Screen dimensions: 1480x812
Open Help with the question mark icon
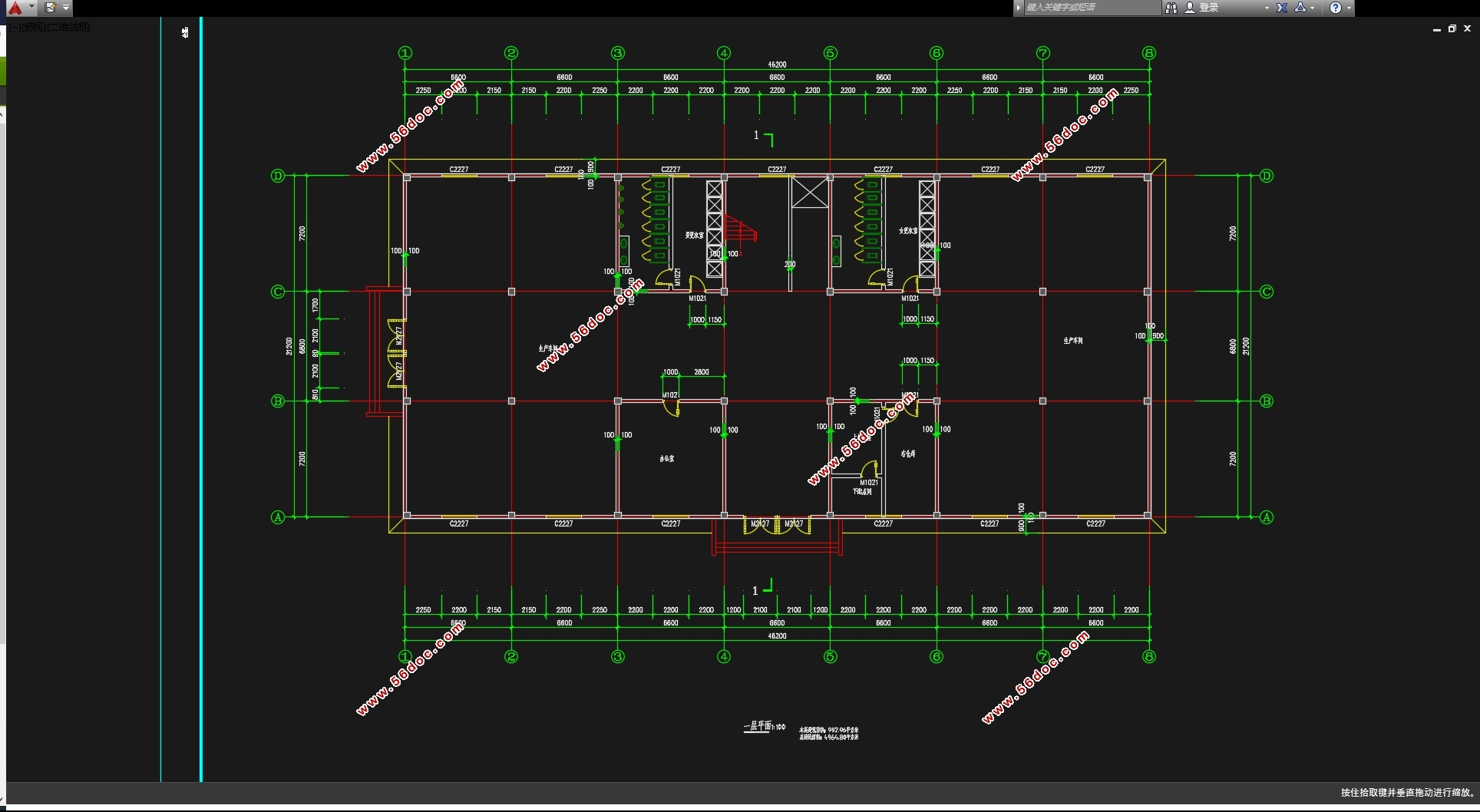pyautogui.click(x=1336, y=8)
